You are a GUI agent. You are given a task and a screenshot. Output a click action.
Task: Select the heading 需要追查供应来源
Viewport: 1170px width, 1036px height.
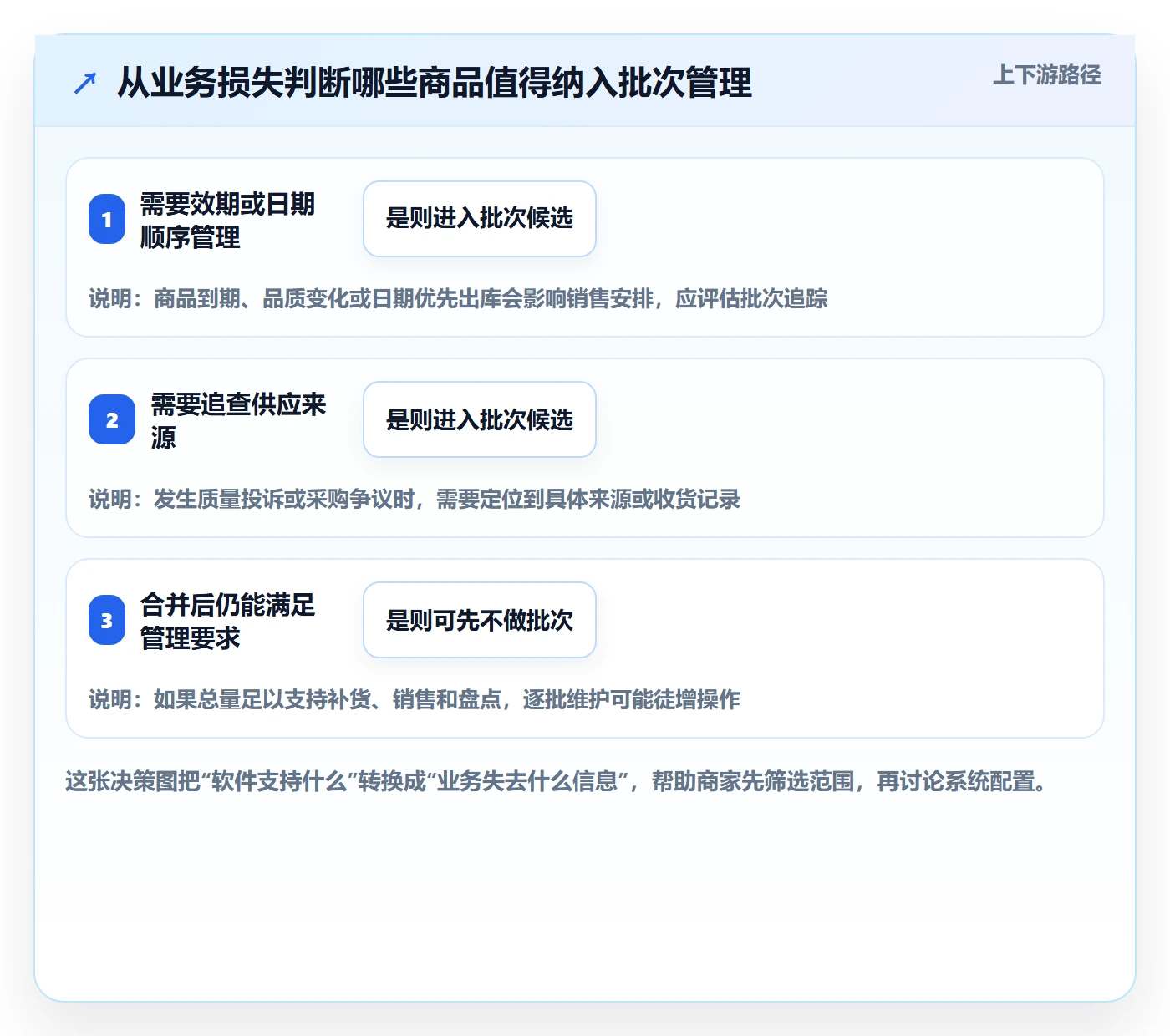tap(238, 421)
